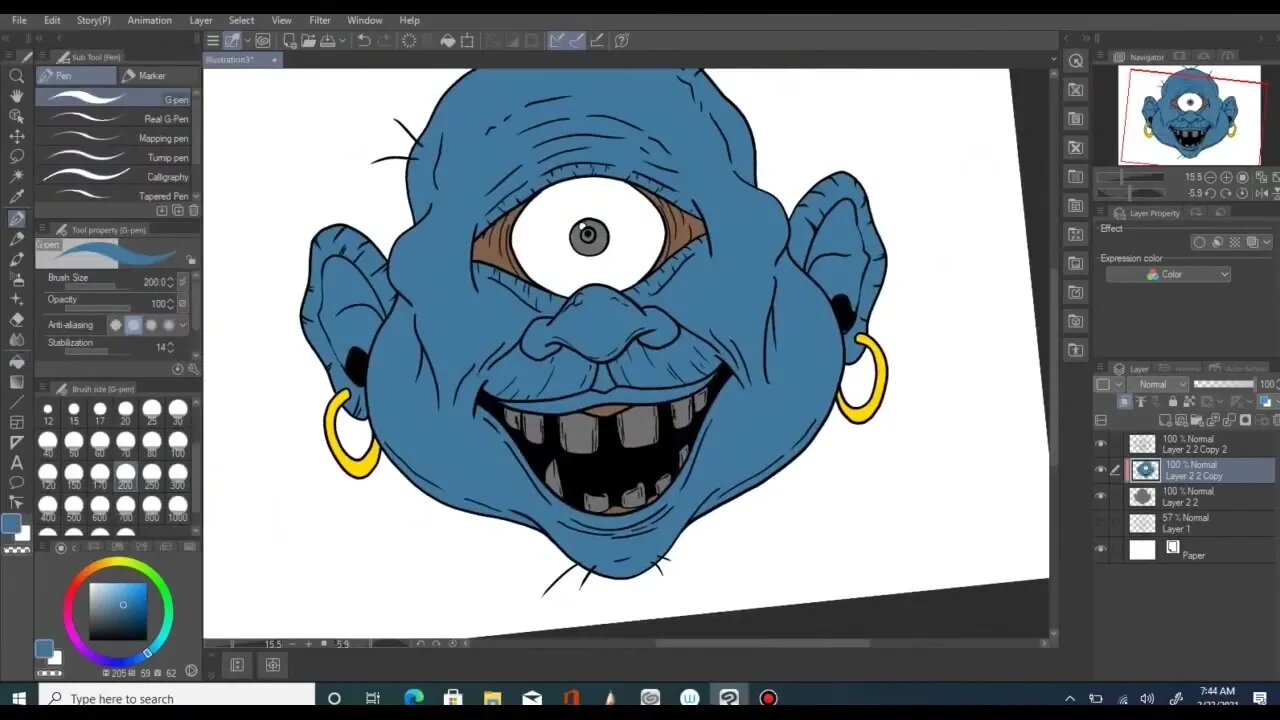Viewport: 1280px width, 720px height.
Task: Open Expression color dropdown
Action: [1168, 274]
